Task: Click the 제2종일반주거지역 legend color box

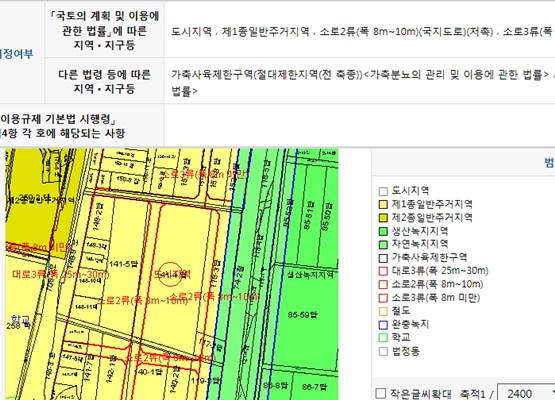Action: coord(383,218)
